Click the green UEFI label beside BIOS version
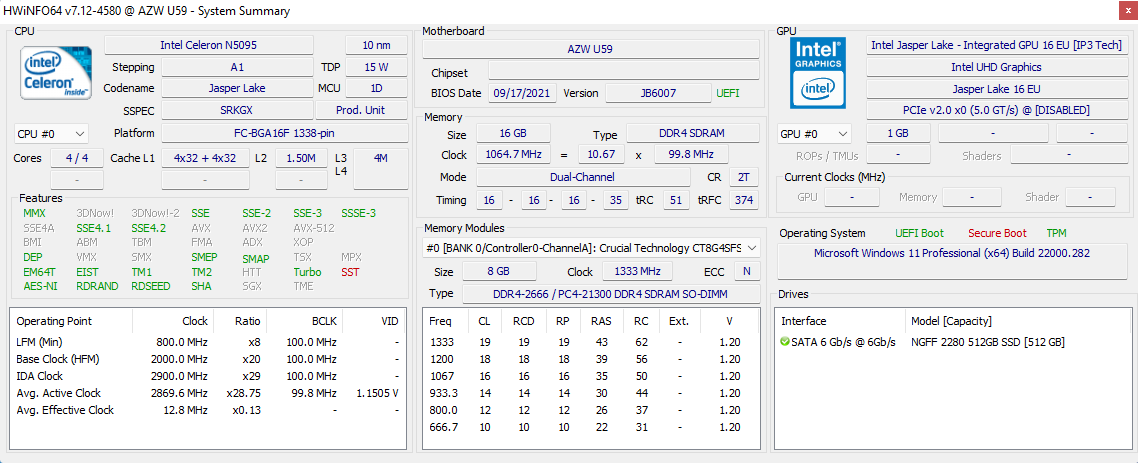The width and height of the screenshot is (1138, 463). [x=729, y=93]
